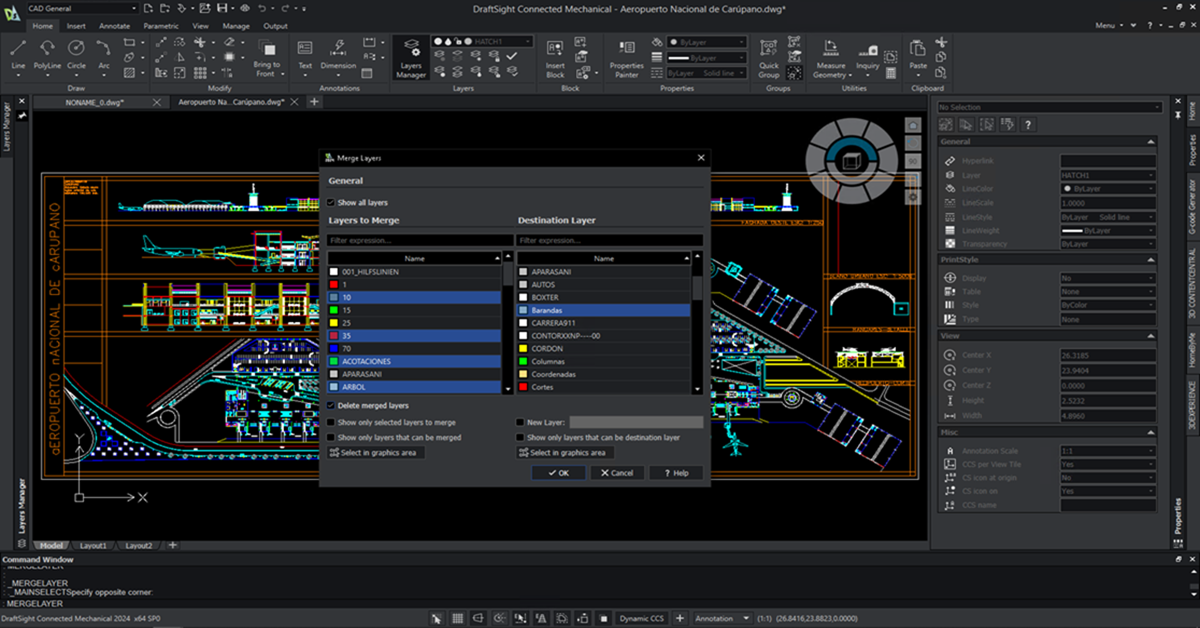Click Select in graphics area under Layers to Merge
Image resolution: width=1200 pixels, height=628 pixels.
coord(375,452)
